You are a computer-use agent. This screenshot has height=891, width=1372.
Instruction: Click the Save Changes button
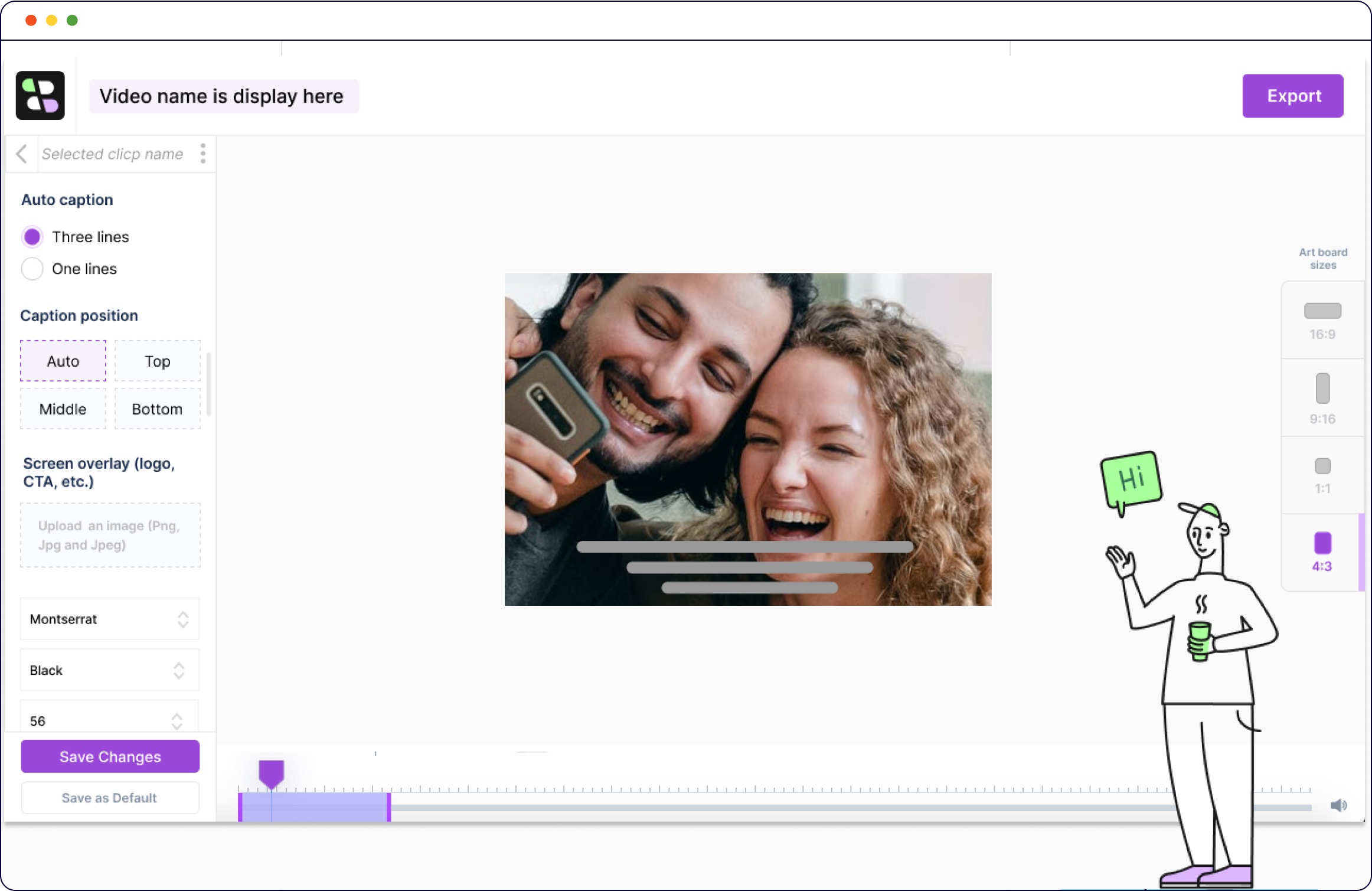110,756
